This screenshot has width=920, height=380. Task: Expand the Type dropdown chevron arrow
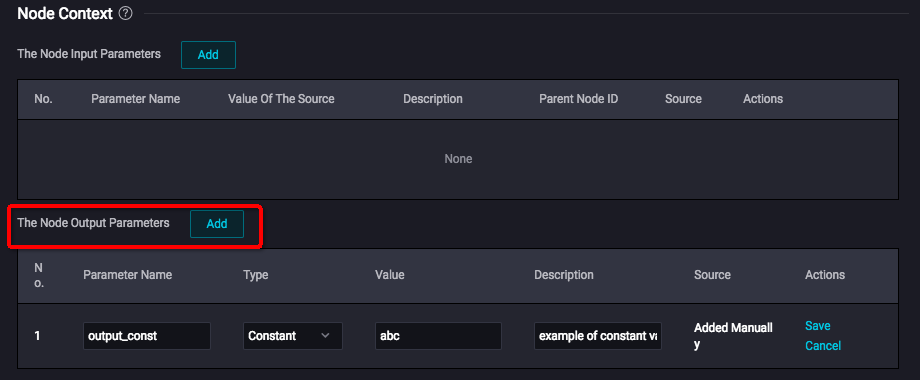(325, 336)
